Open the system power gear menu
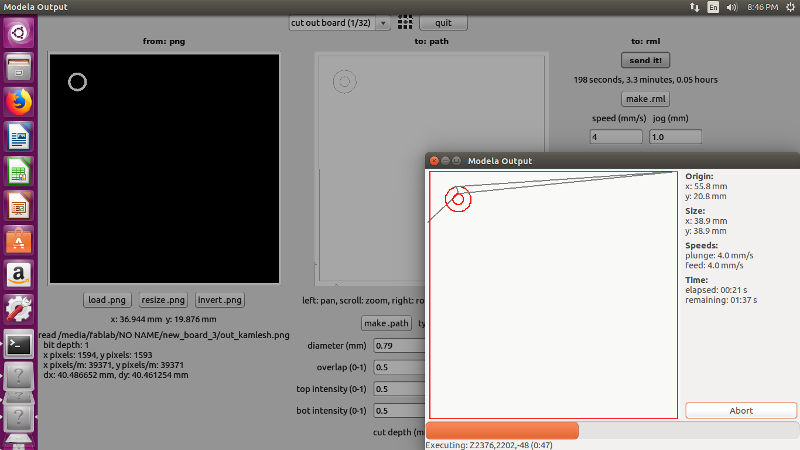Screen dimensions: 800x450 tap(790, 7)
